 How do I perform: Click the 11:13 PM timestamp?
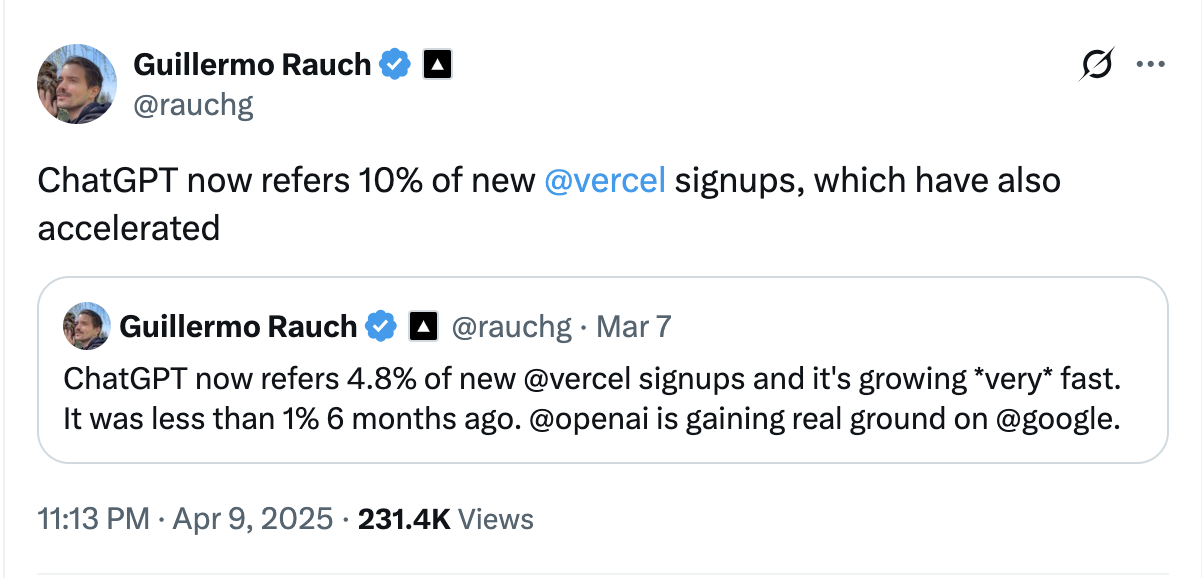[x=83, y=519]
